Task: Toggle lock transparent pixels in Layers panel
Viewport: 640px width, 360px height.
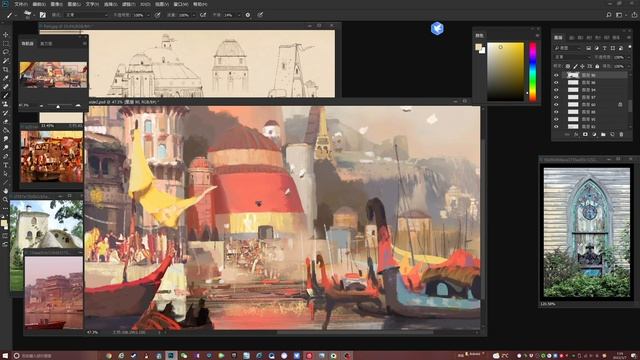Action: pyautogui.click(x=567, y=66)
